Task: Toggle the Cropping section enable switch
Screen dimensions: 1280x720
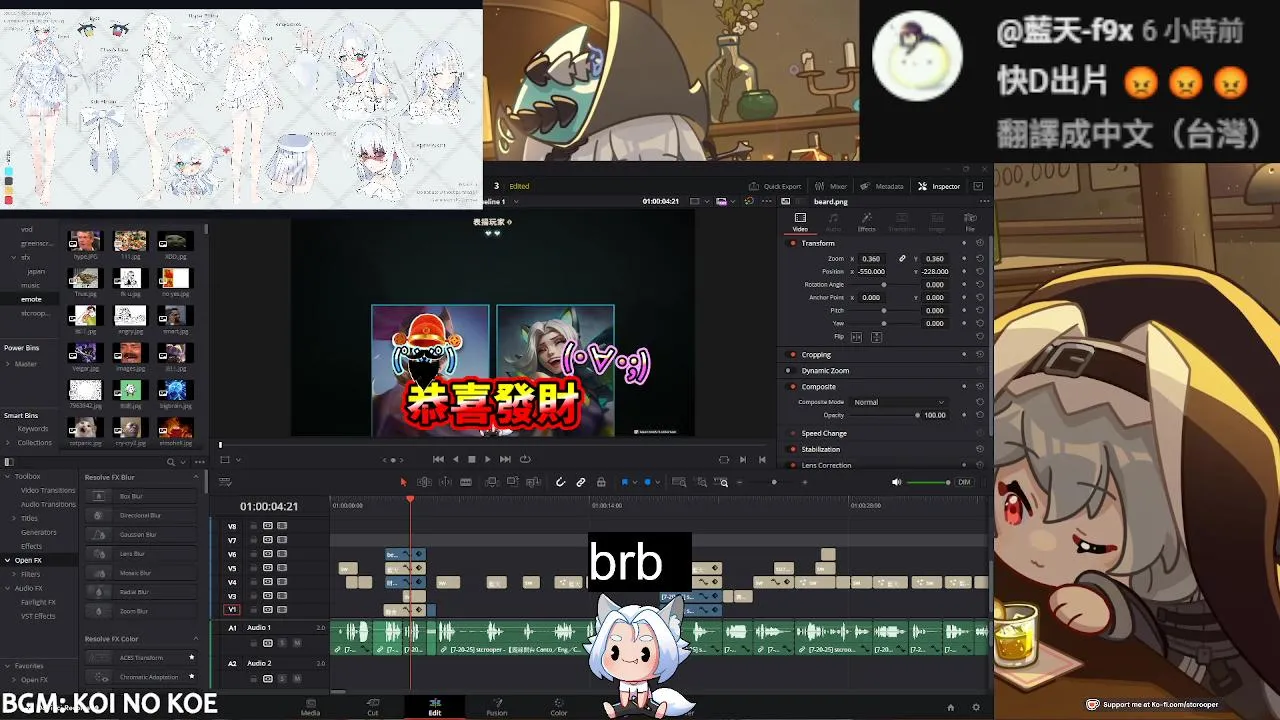Action: (x=793, y=354)
